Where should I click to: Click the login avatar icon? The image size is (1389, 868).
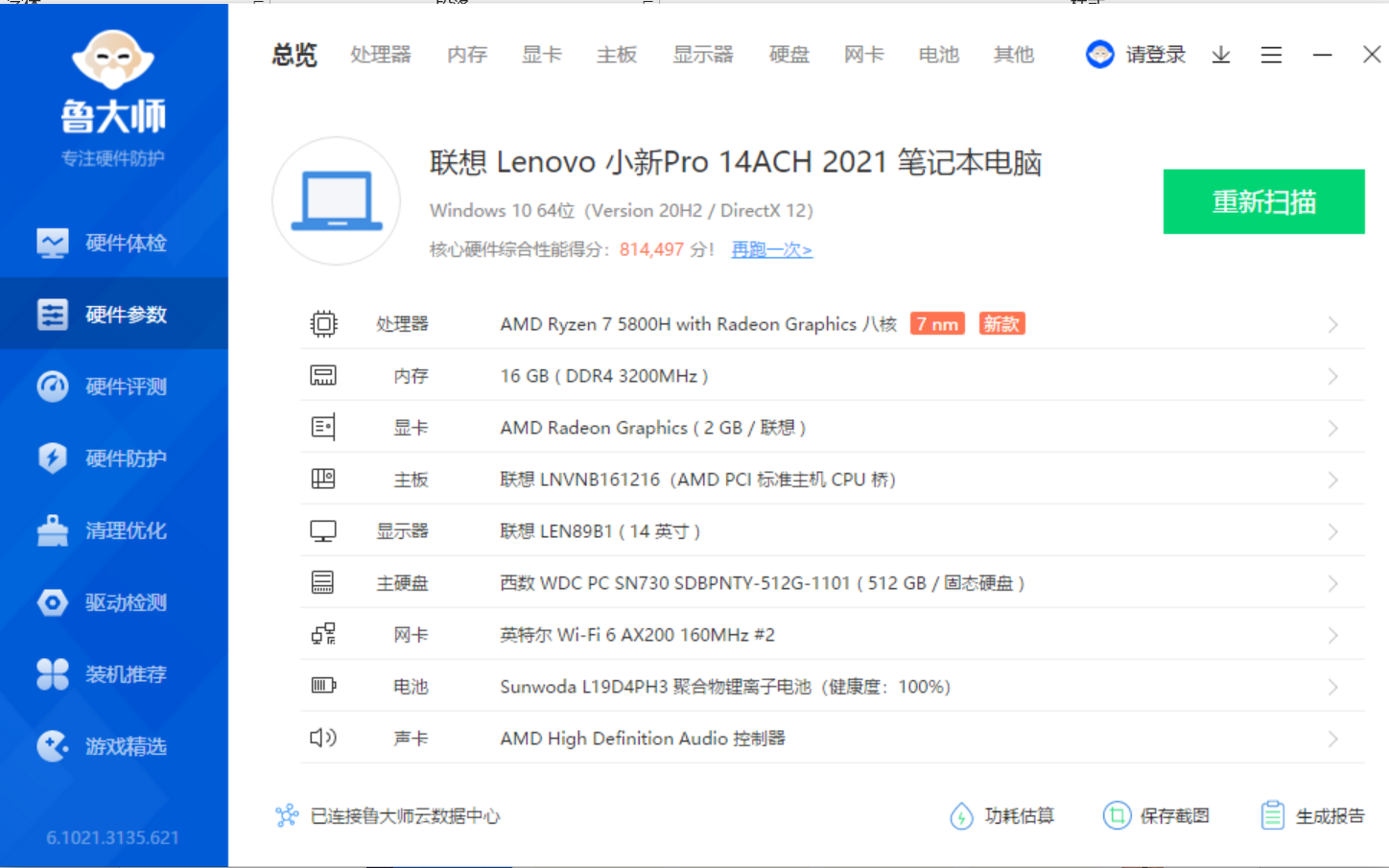tap(1100, 55)
